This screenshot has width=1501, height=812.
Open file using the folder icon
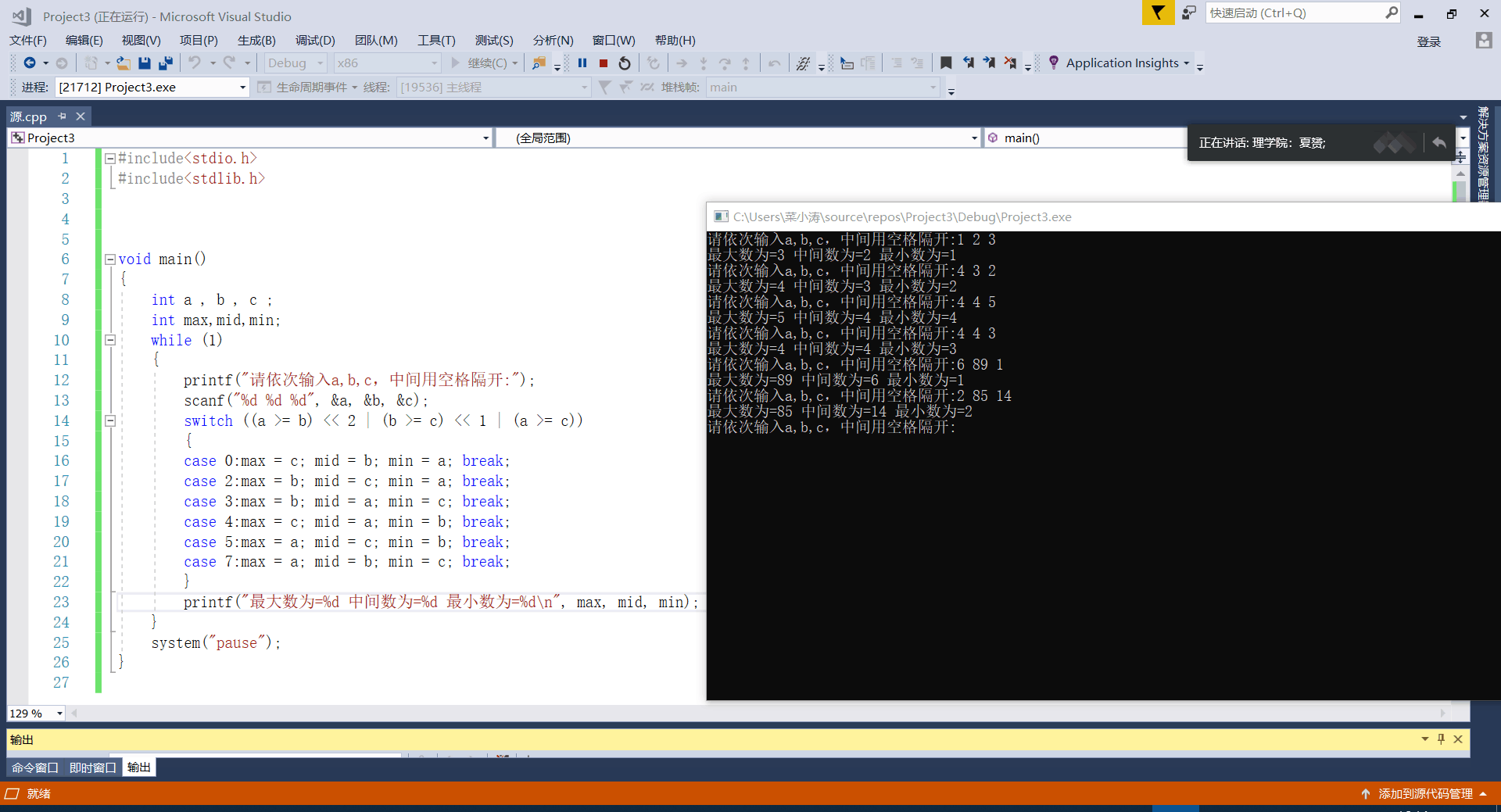tap(124, 63)
